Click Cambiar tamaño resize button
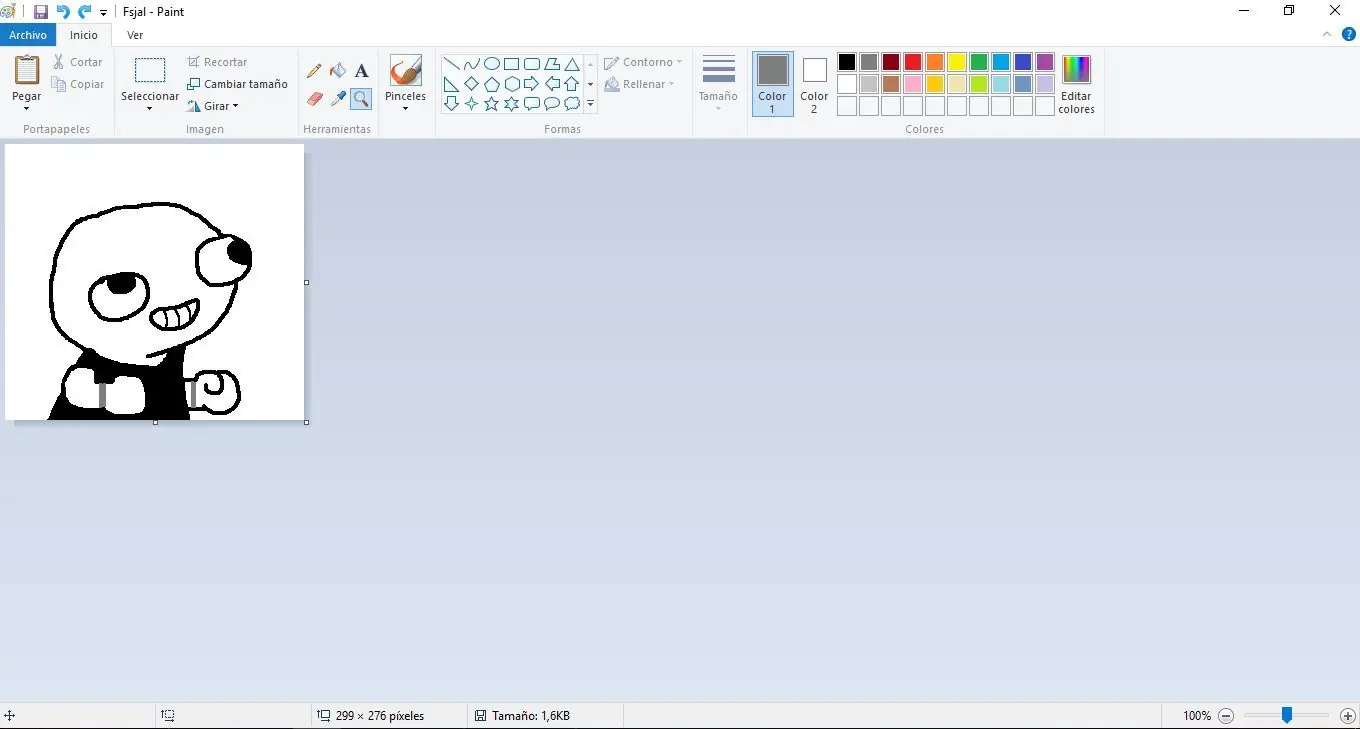1360x729 pixels. pos(237,84)
